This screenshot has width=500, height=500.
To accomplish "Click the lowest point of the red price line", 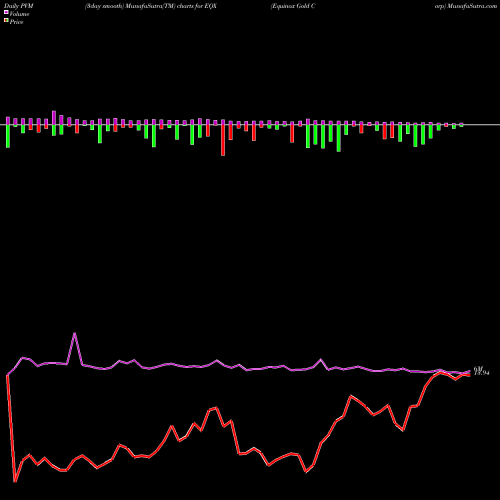I will (x=15, y=481).
